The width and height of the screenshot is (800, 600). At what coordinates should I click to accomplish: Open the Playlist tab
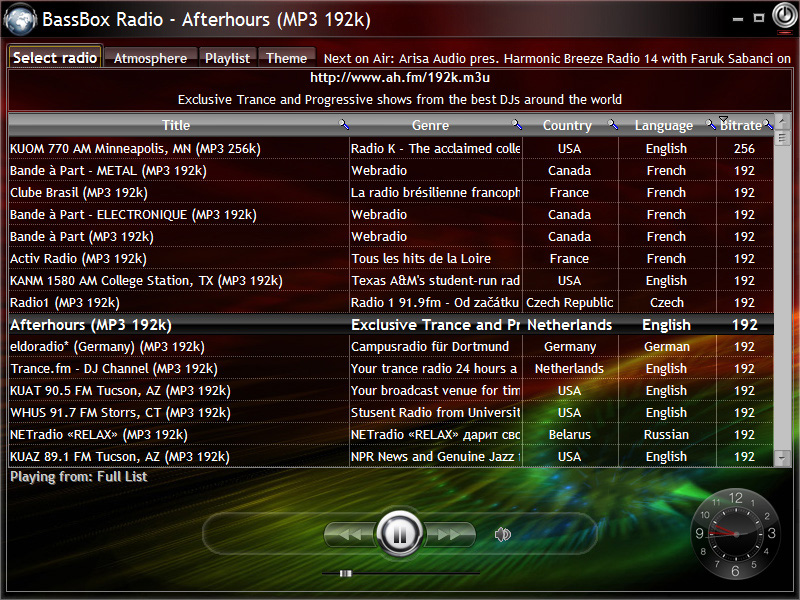[228, 58]
